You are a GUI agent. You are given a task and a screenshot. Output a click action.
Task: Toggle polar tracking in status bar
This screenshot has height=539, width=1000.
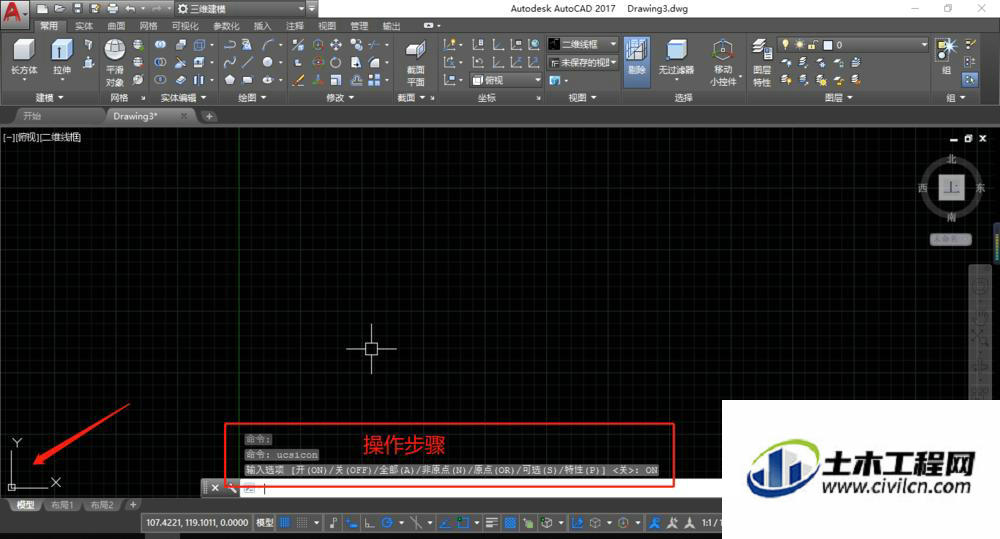tap(386, 523)
